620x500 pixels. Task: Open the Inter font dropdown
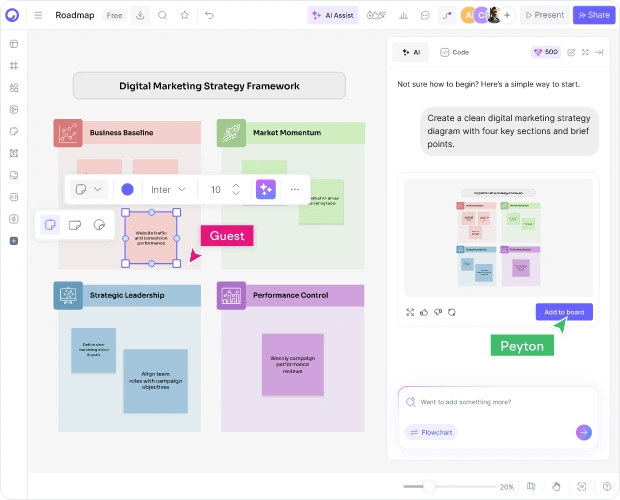pos(168,190)
